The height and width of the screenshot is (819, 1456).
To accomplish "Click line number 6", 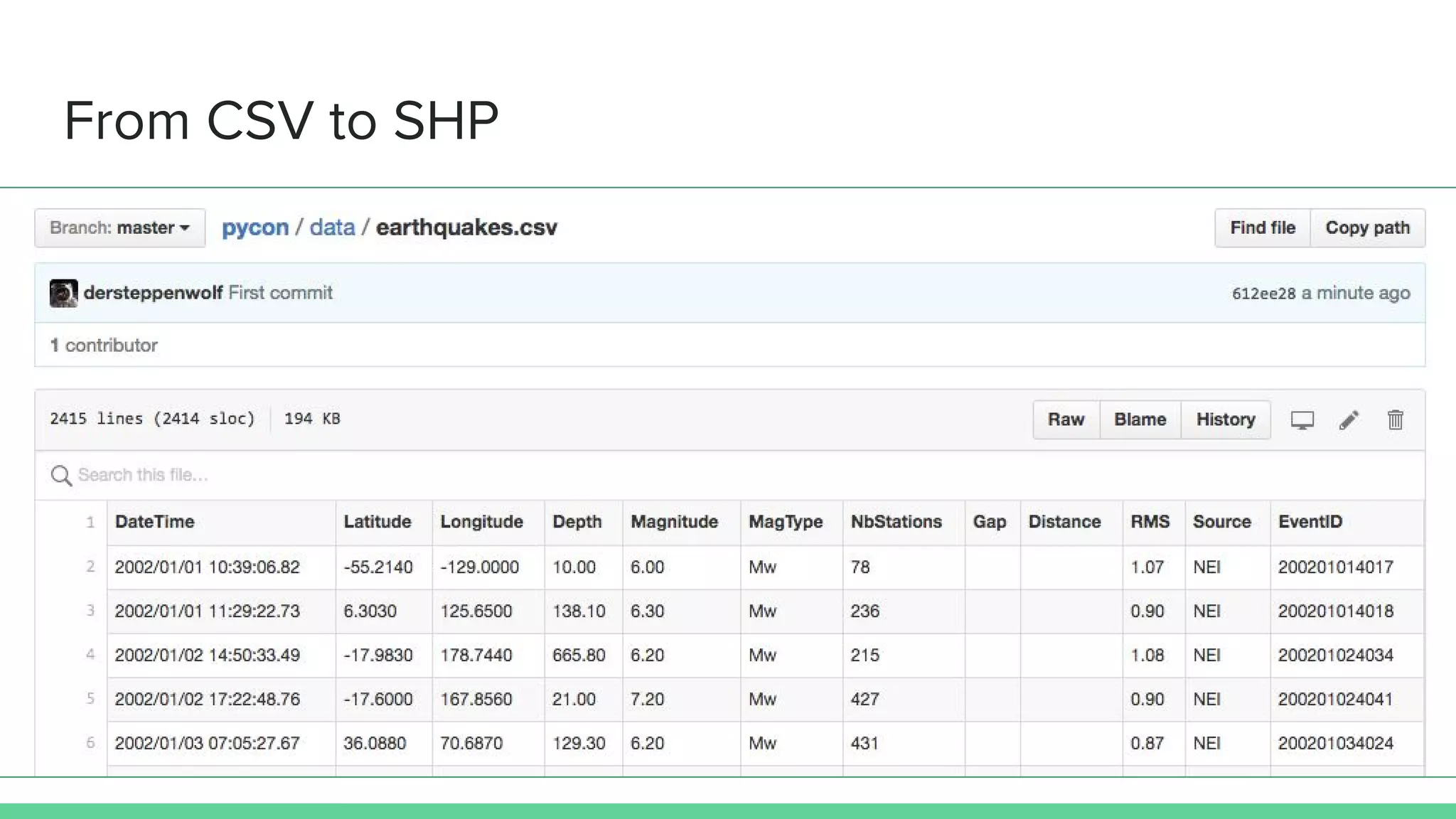I will 90,743.
